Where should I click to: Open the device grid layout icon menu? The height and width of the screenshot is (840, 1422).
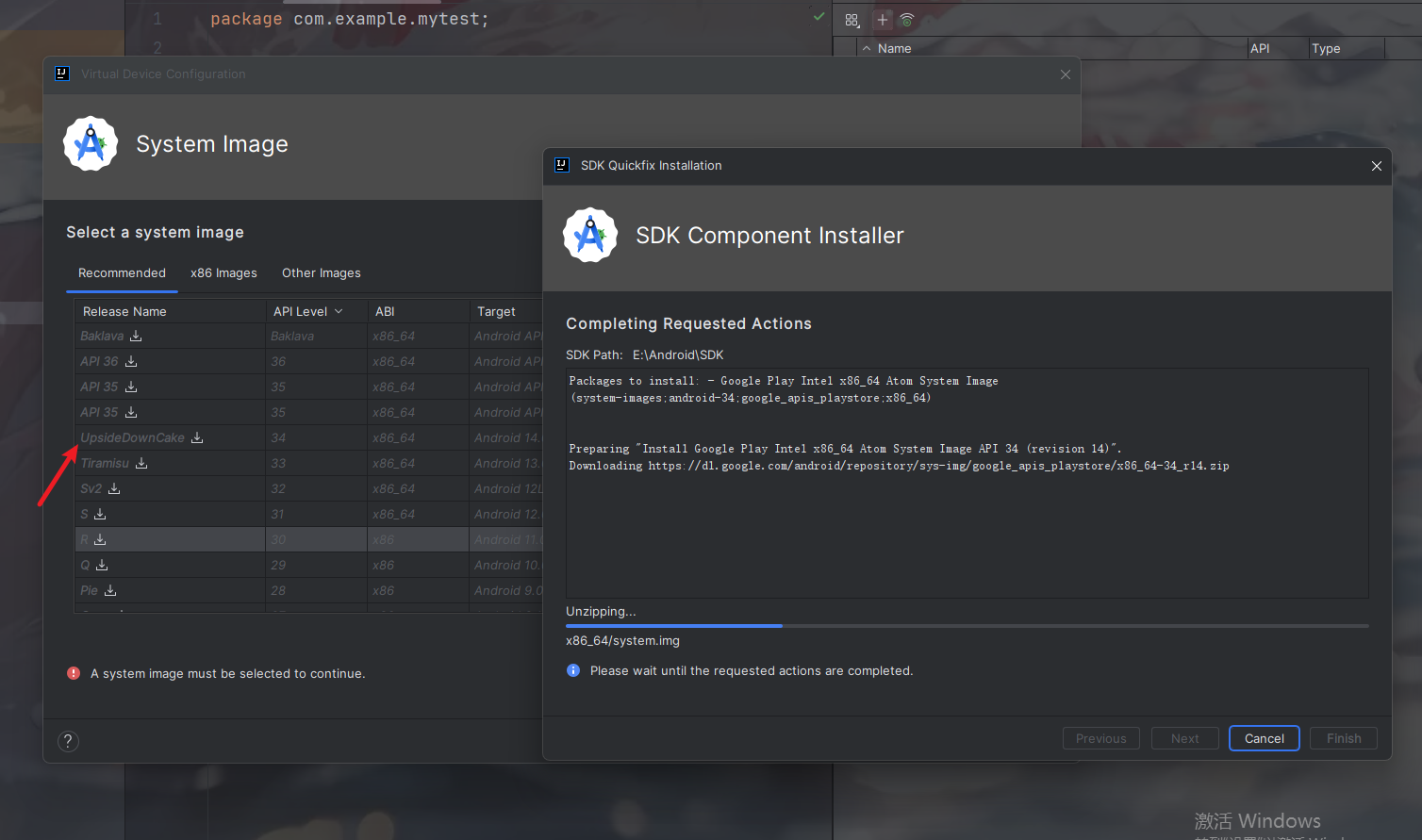point(852,20)
